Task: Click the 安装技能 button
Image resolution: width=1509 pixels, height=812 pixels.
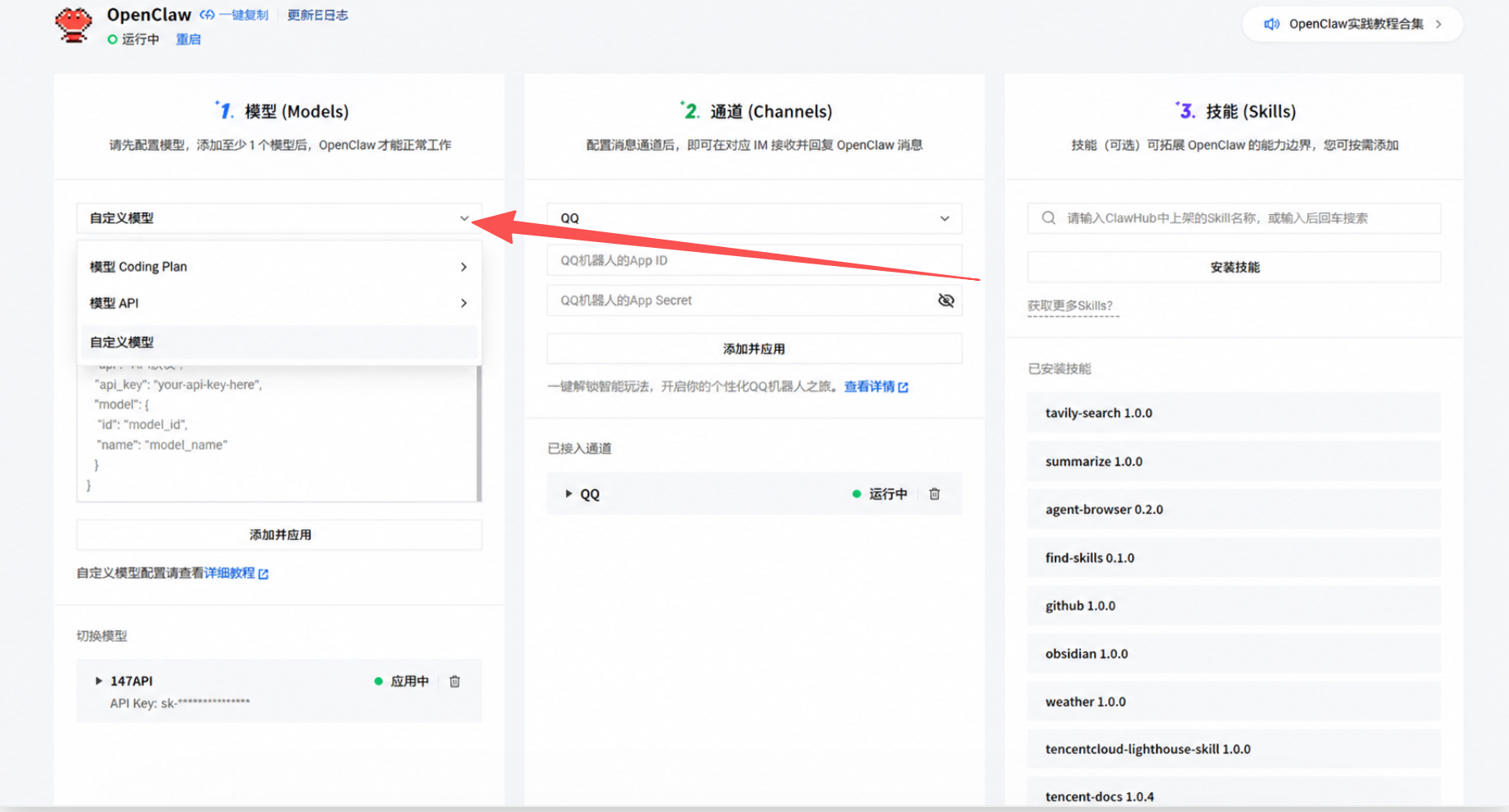Action: [x=1234, y=267]
